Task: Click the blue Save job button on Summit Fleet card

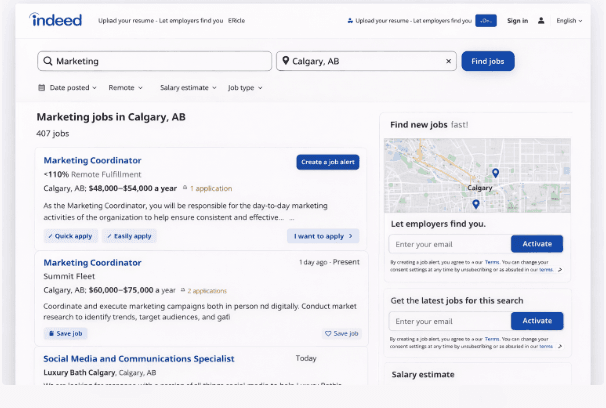Action: pyautogui.click(x=66, y=333)
